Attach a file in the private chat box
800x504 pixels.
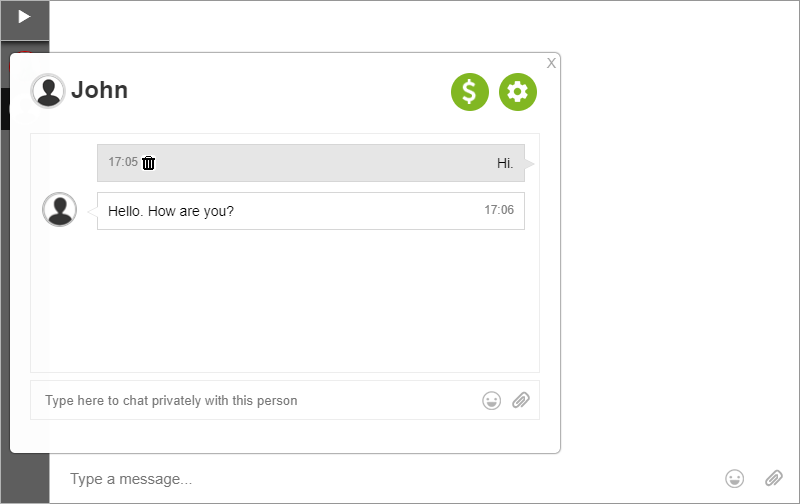click(x=521, y=400)
